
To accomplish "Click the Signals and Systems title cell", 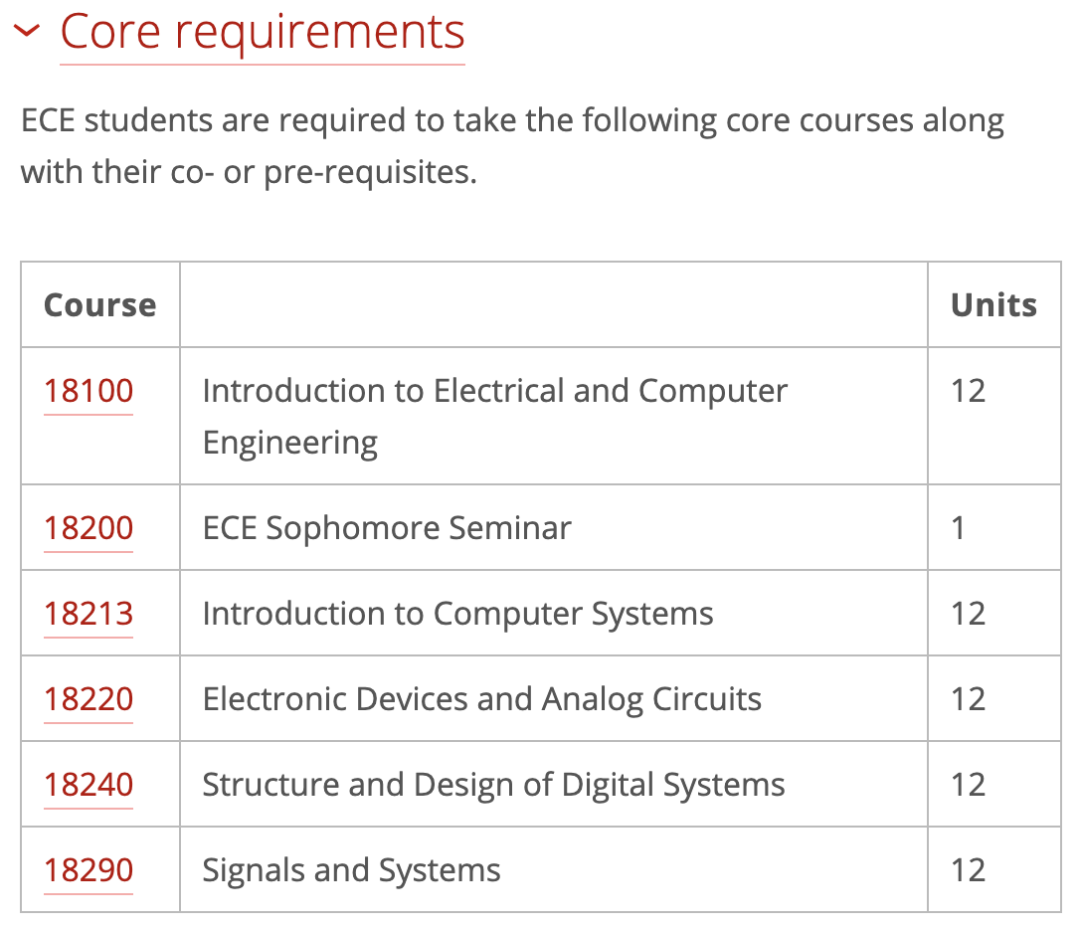I will 351,870.
